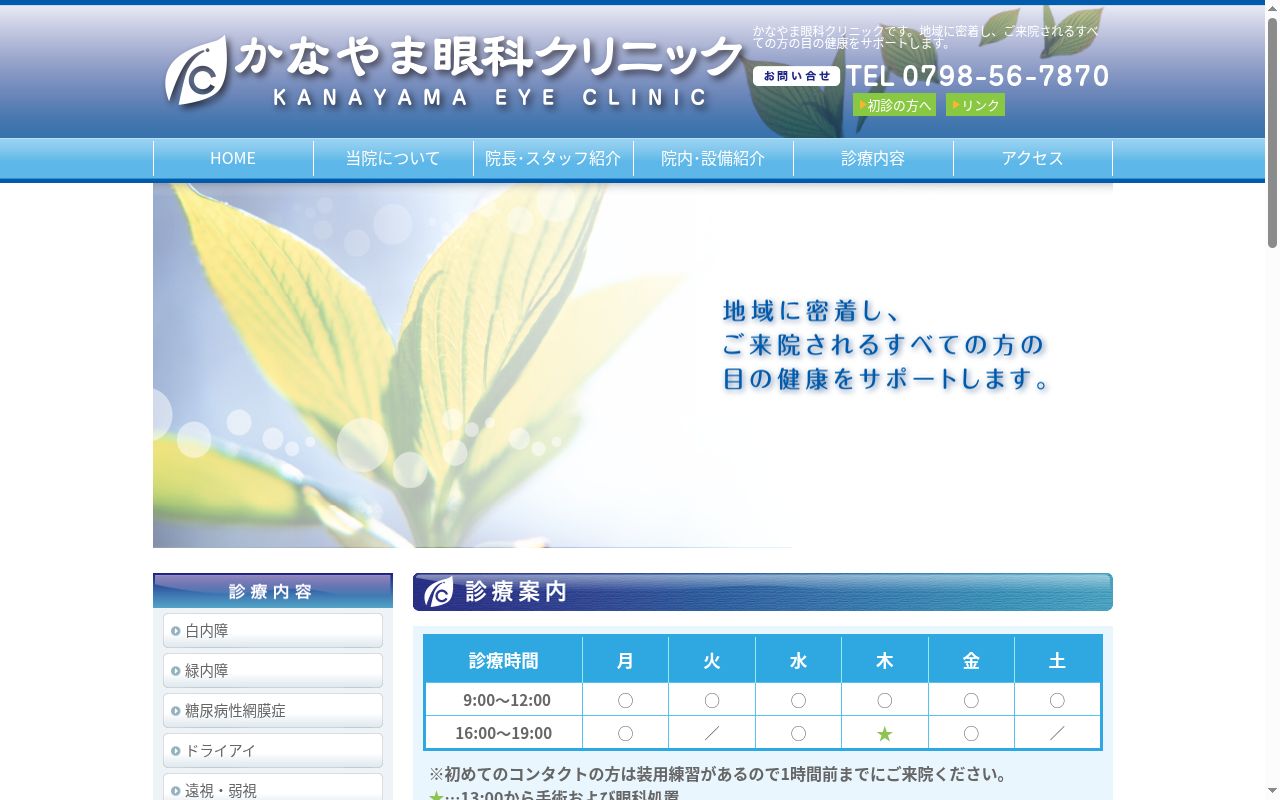
Task: Click the 9:00〜12:00 time cell
Action: [x=504, y=700]
